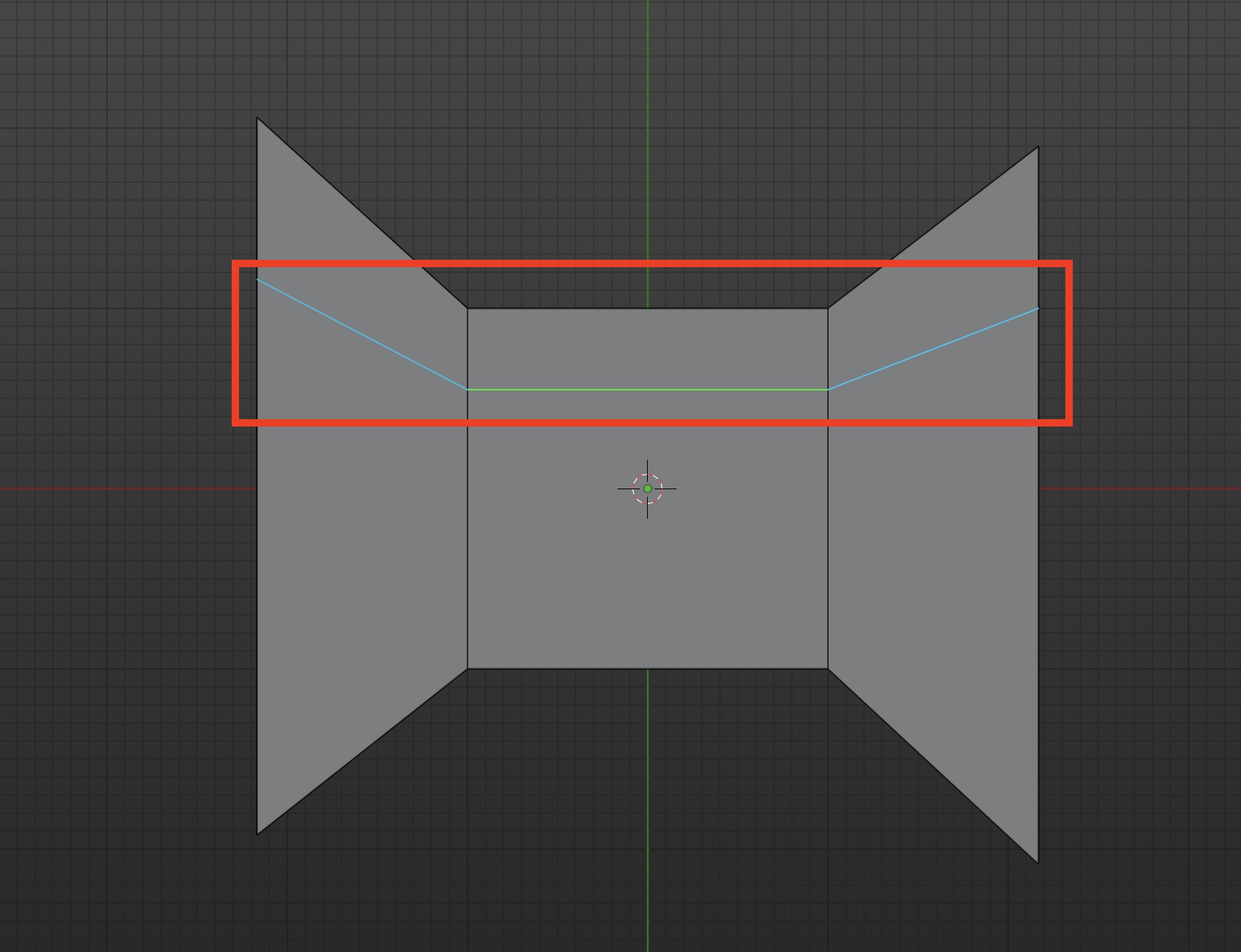This screenshot has height=952, width=1241.
Task: Click the top-left vertex of the center square
Action: tap(467, 308)
